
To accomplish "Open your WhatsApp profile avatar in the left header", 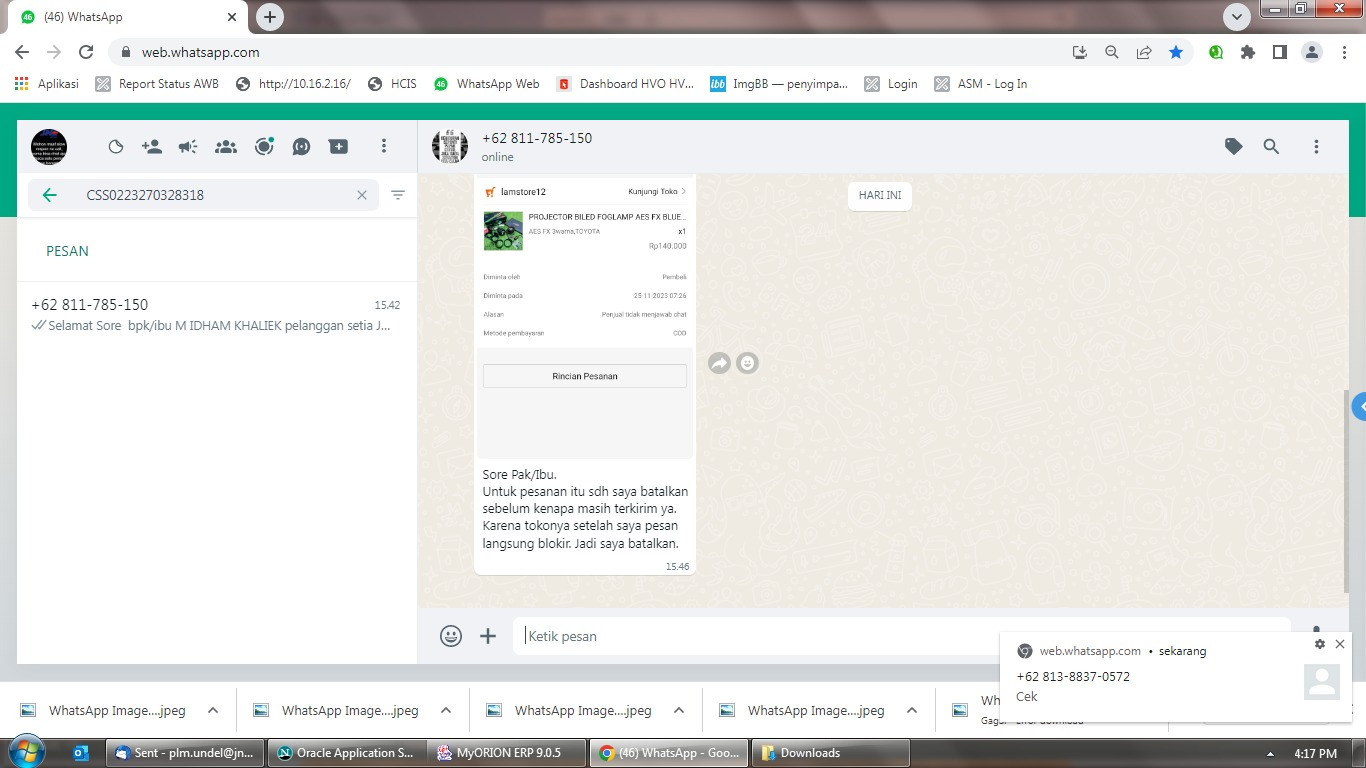I will pyautogui.click(x=49, y=147).
